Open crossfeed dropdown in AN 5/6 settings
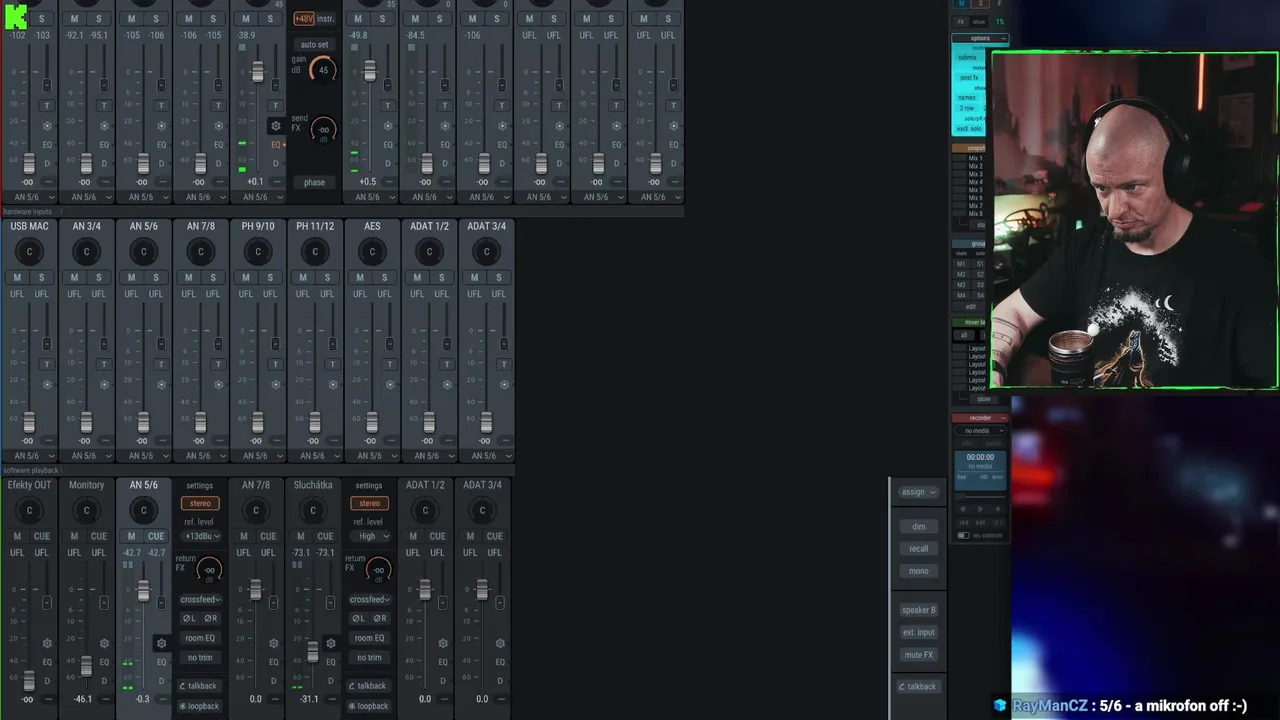The height and width of the screenshot is (720, 1280). (x=200, y=600)
